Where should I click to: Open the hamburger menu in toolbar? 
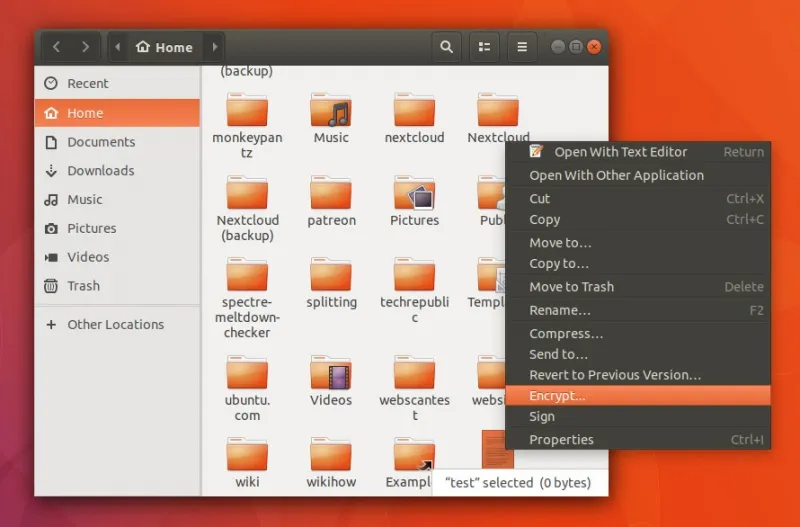click(x=521, y=47)
